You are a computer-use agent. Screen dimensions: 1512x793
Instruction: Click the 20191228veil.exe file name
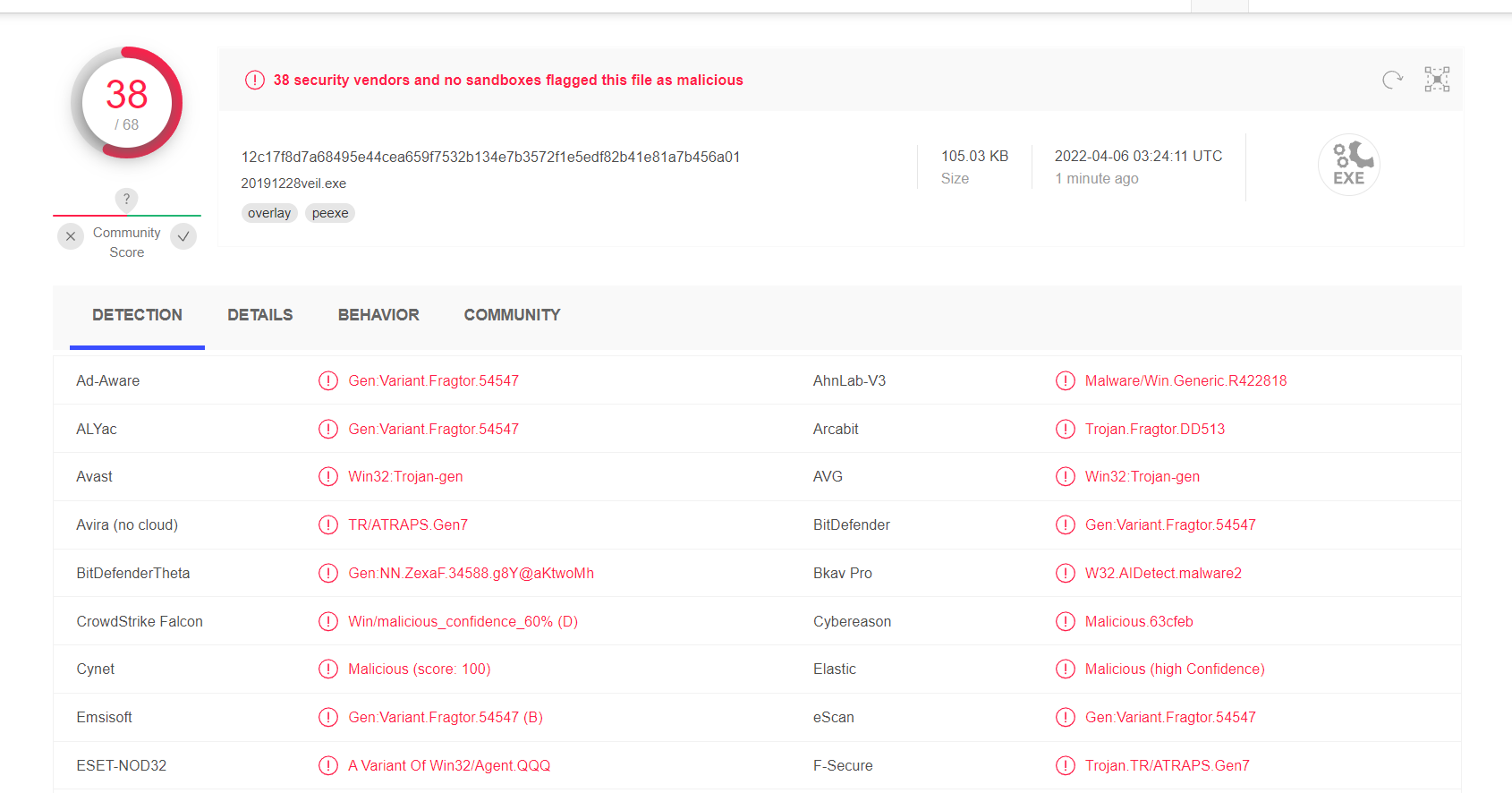tap(293, 183)
